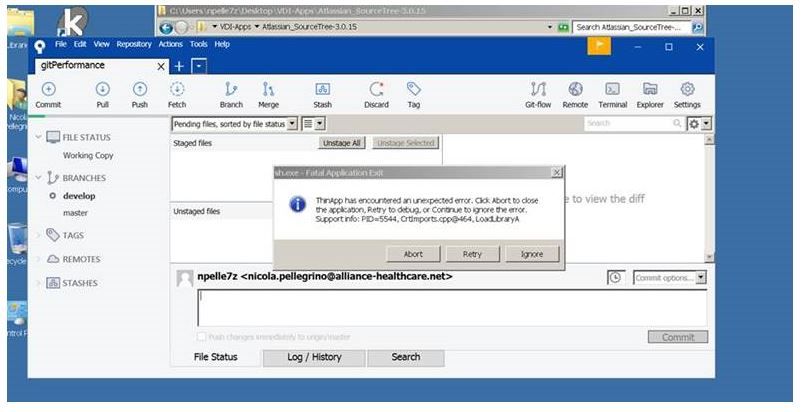Open the Commit options dropdown
Screen dimensions: 810x412
pos(701,278)
